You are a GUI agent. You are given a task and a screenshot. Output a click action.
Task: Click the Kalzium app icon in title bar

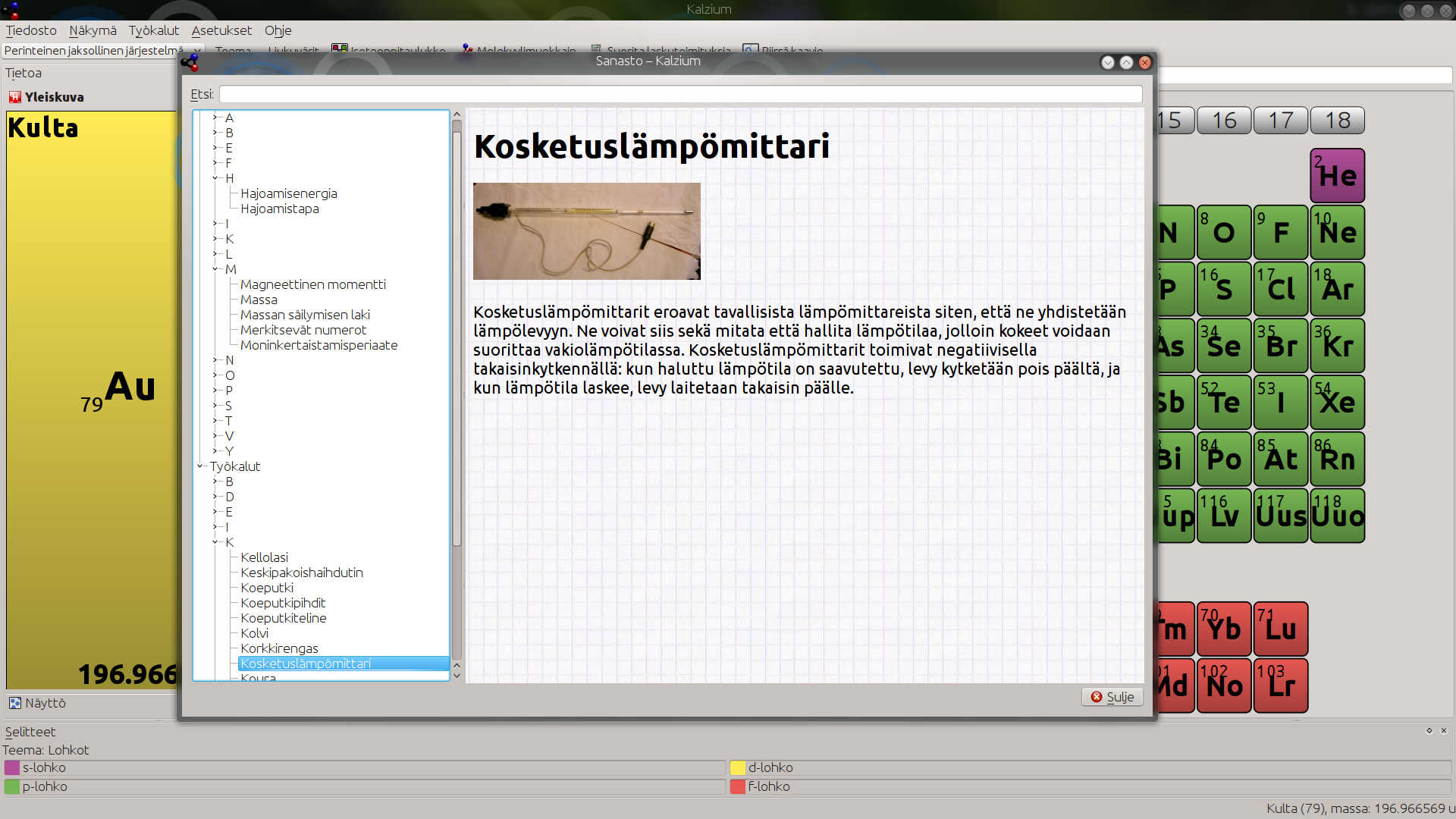point(11,10)
